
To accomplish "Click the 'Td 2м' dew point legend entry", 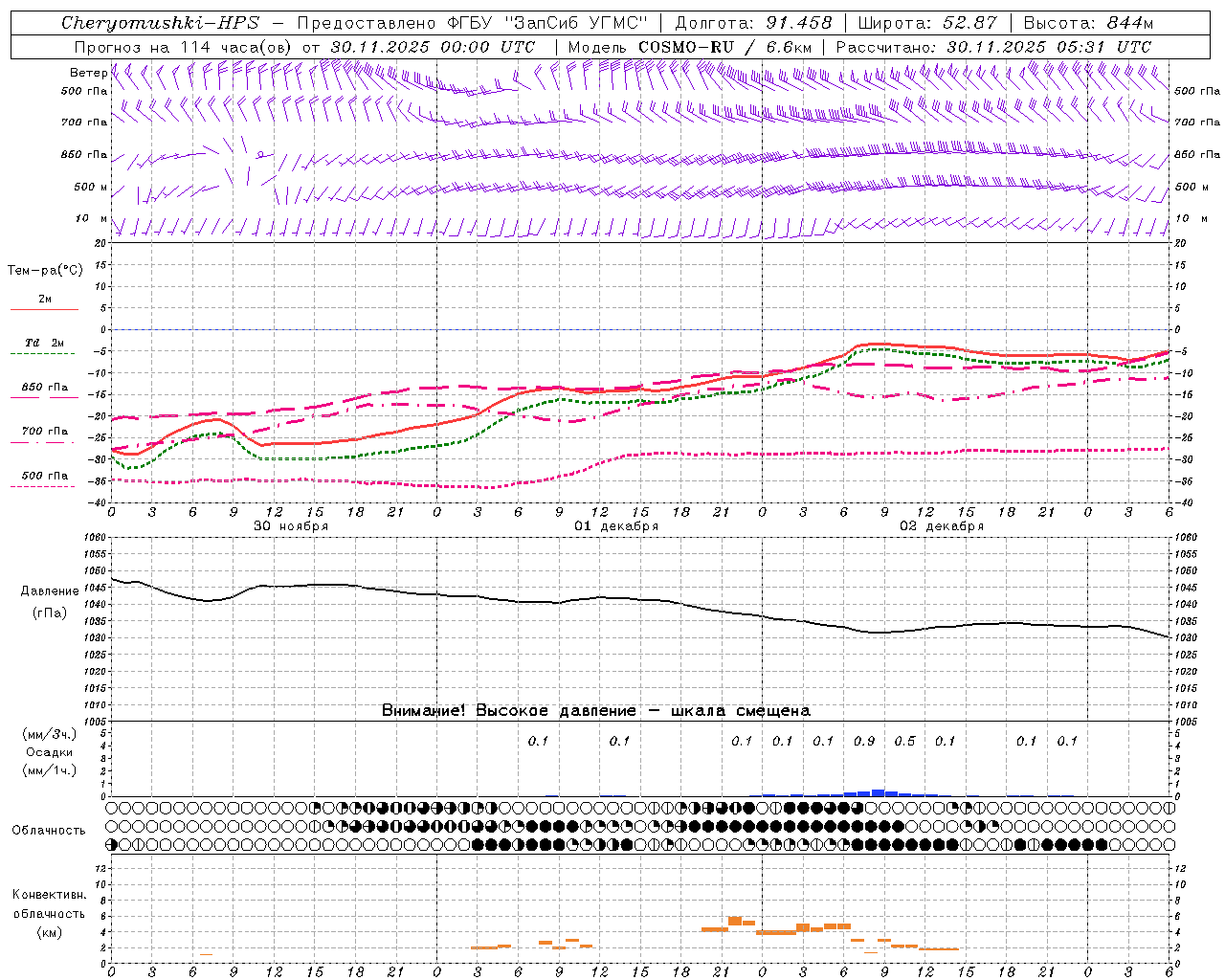I will tap(45, 343).
